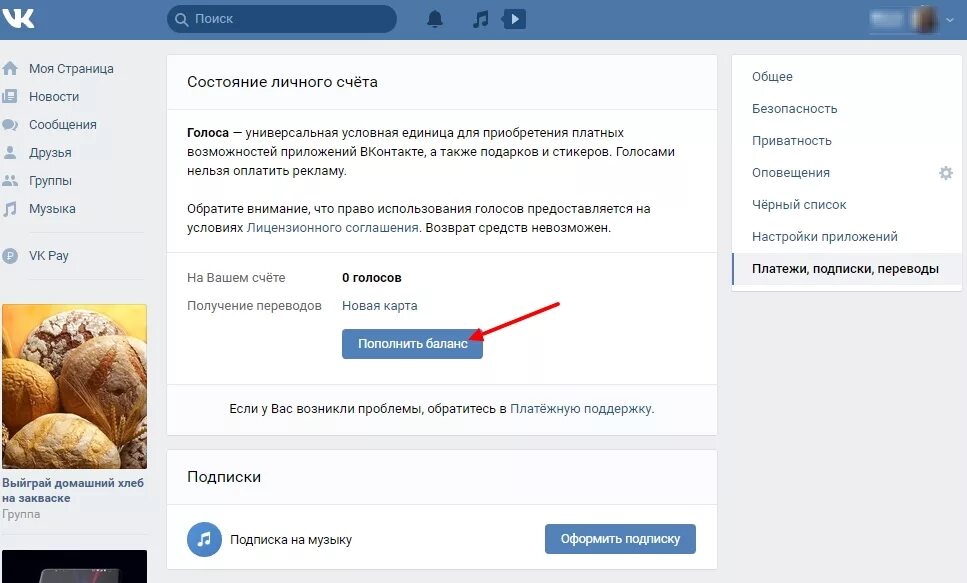
Task: Click the dark ad thumbnail at bottom left
Action: pos(75,566)
